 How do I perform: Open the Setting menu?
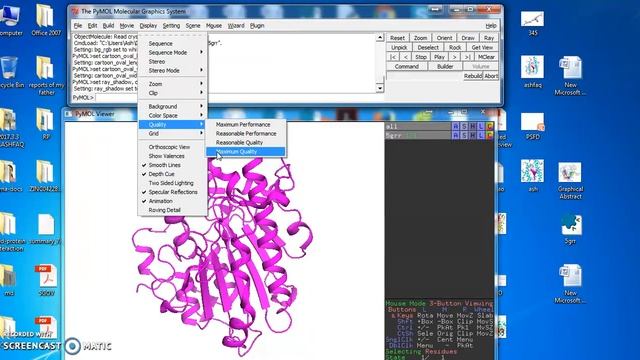click(171, 25)
